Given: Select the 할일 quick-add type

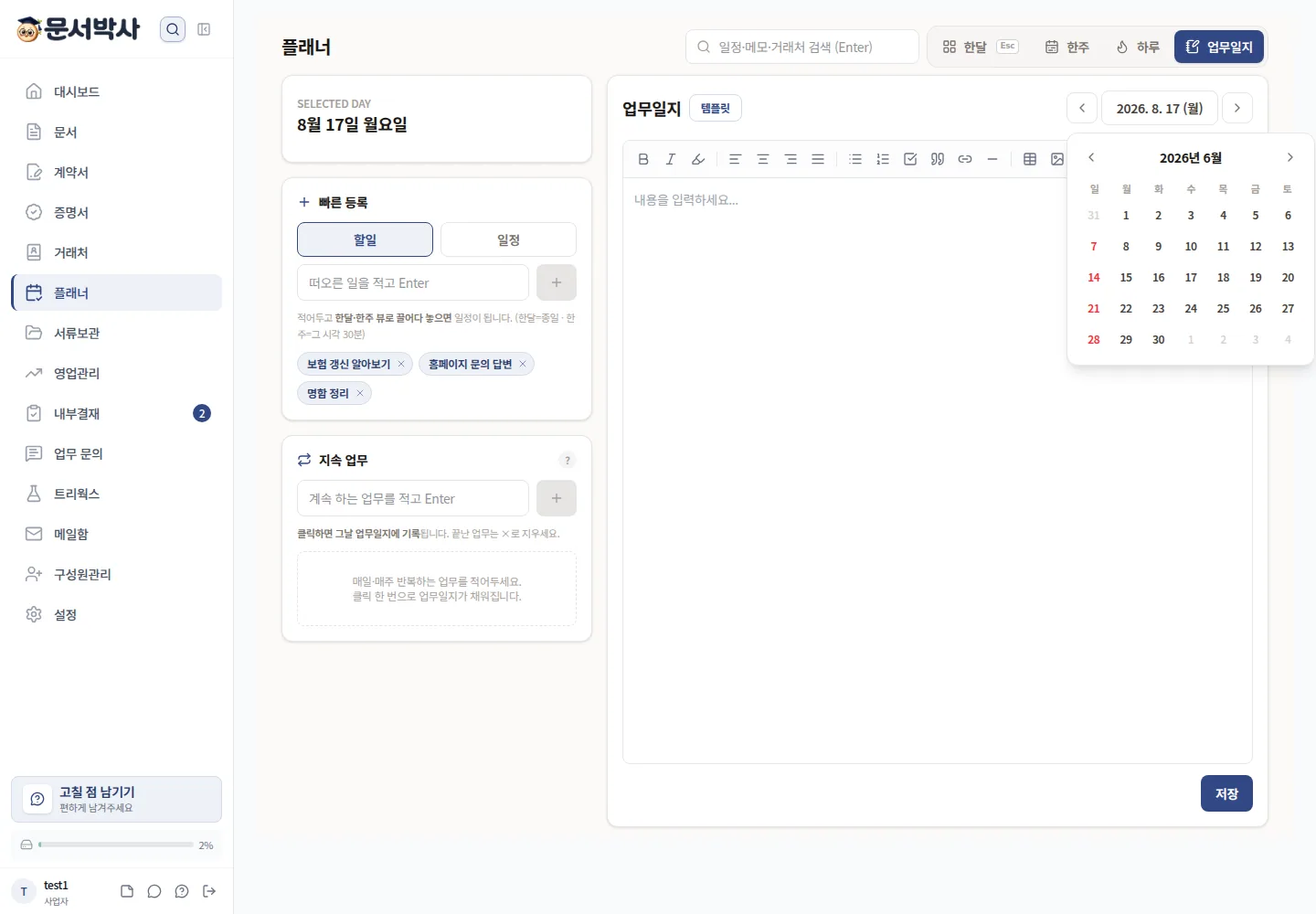Looking at the screenshot, I should pyautogui.click(x=365, y=239).
